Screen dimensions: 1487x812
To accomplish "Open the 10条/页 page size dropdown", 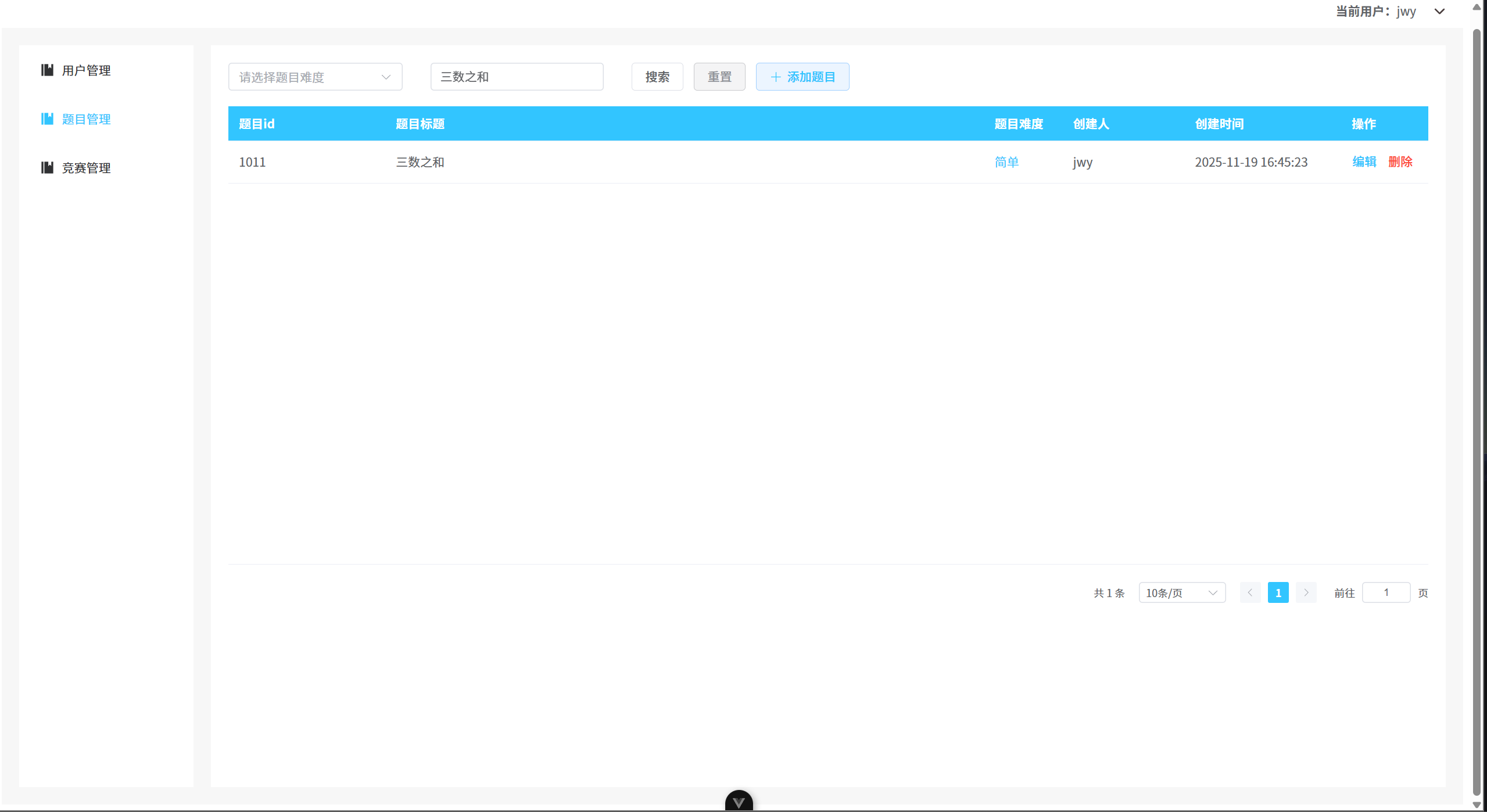I will 1181,592.
